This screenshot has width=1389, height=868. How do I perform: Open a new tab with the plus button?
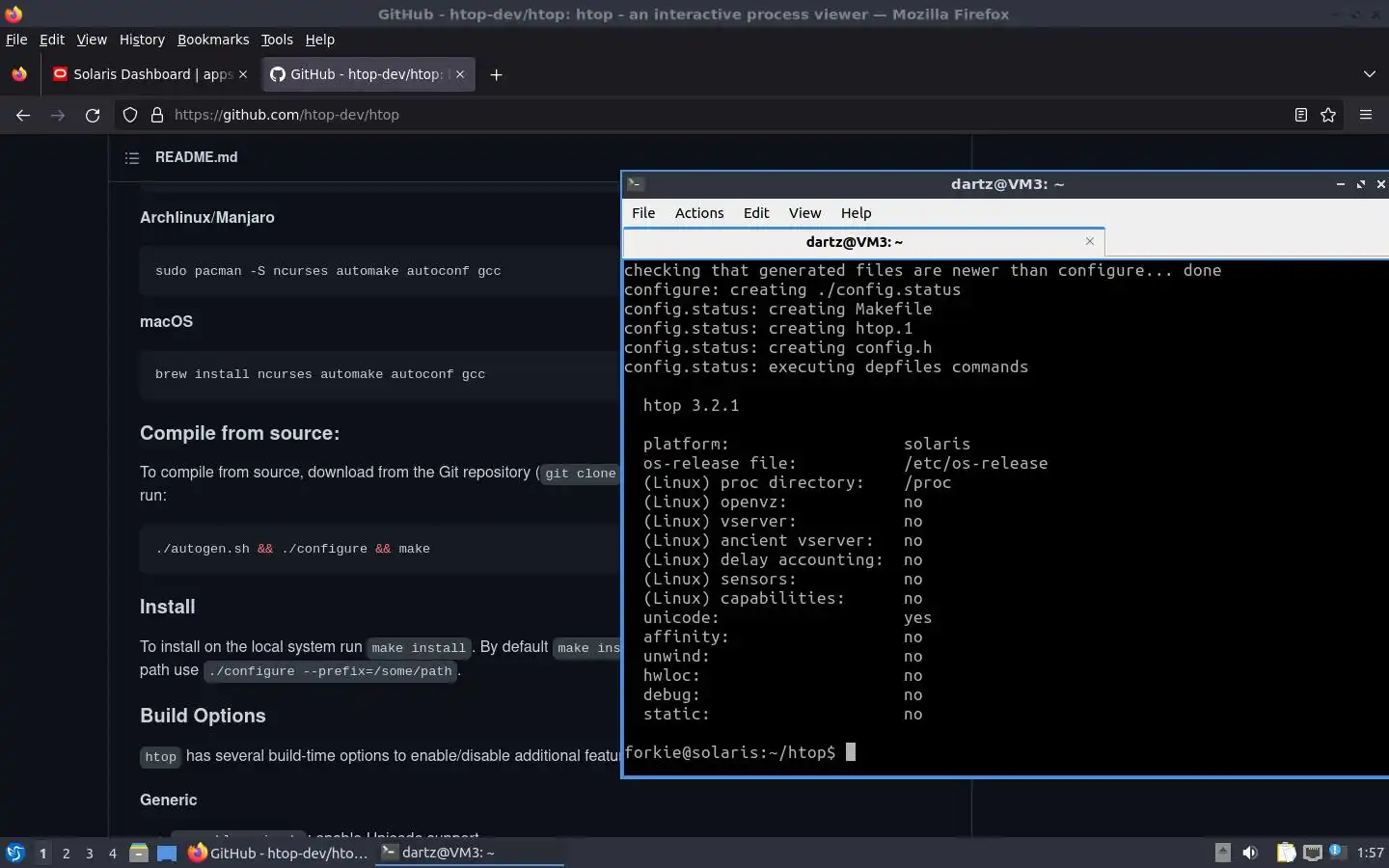pos(496,74)
